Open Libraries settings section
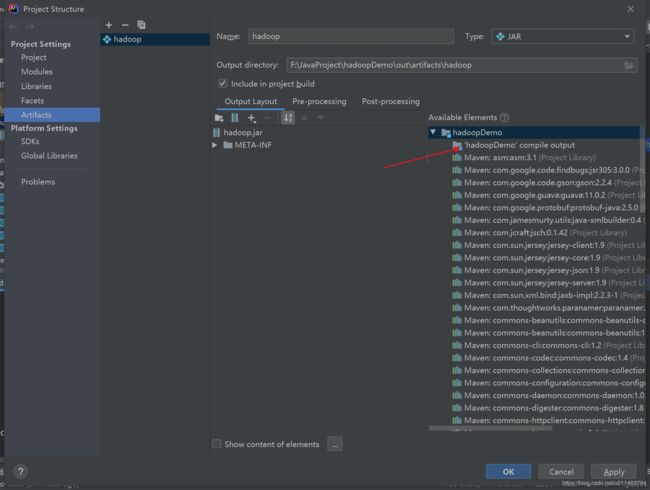 36,87
